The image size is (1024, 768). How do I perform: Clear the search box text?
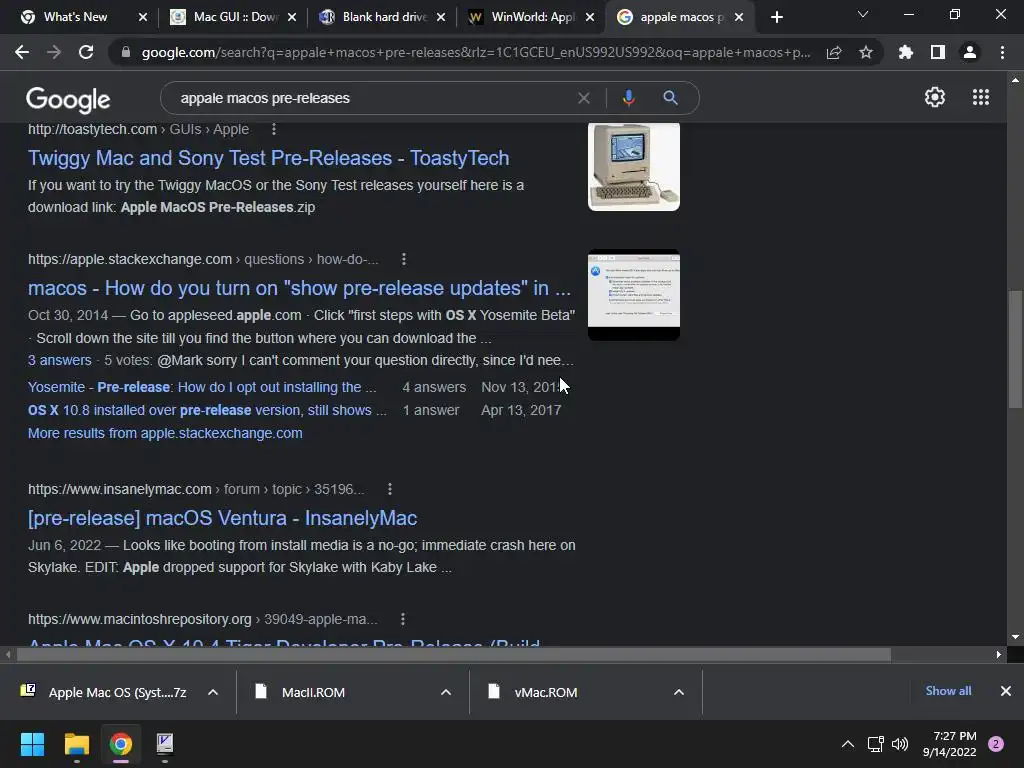click(x=584, y=98)
